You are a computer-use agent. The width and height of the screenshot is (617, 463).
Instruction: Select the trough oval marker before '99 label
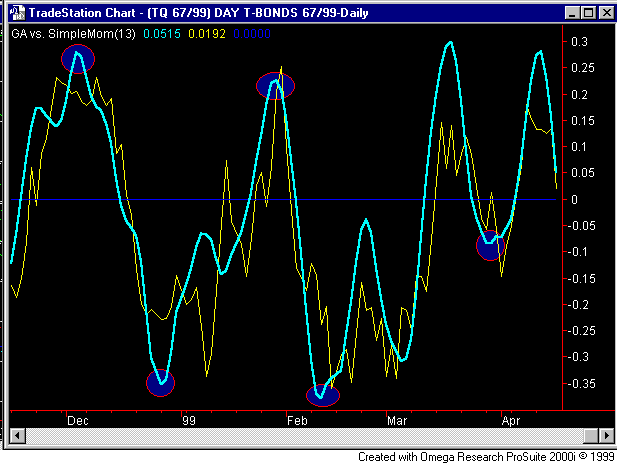(160, 381)
